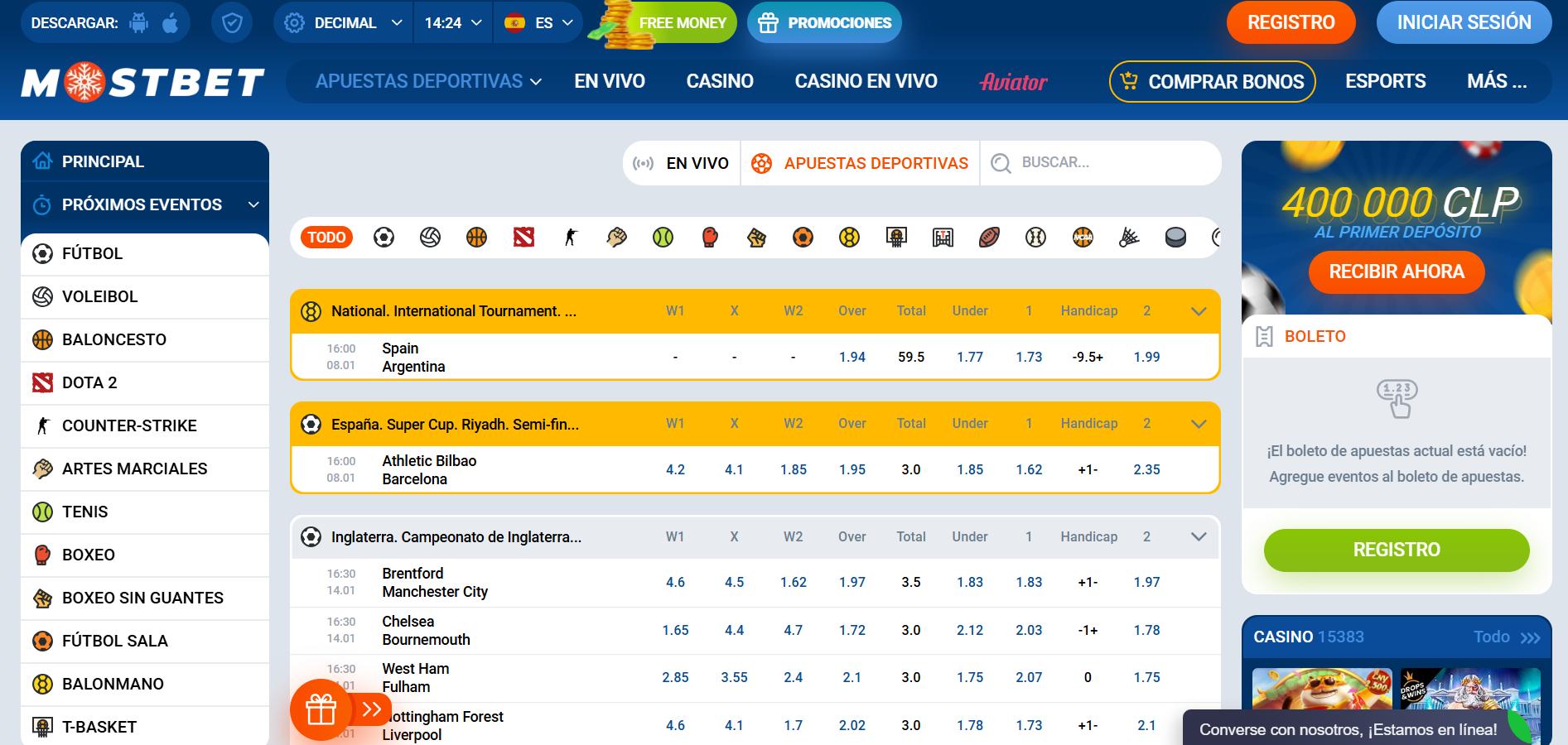Download the iOS app via Apple icon
The height and width of the screenshot is (745, 1568).
tap(170, 23)
